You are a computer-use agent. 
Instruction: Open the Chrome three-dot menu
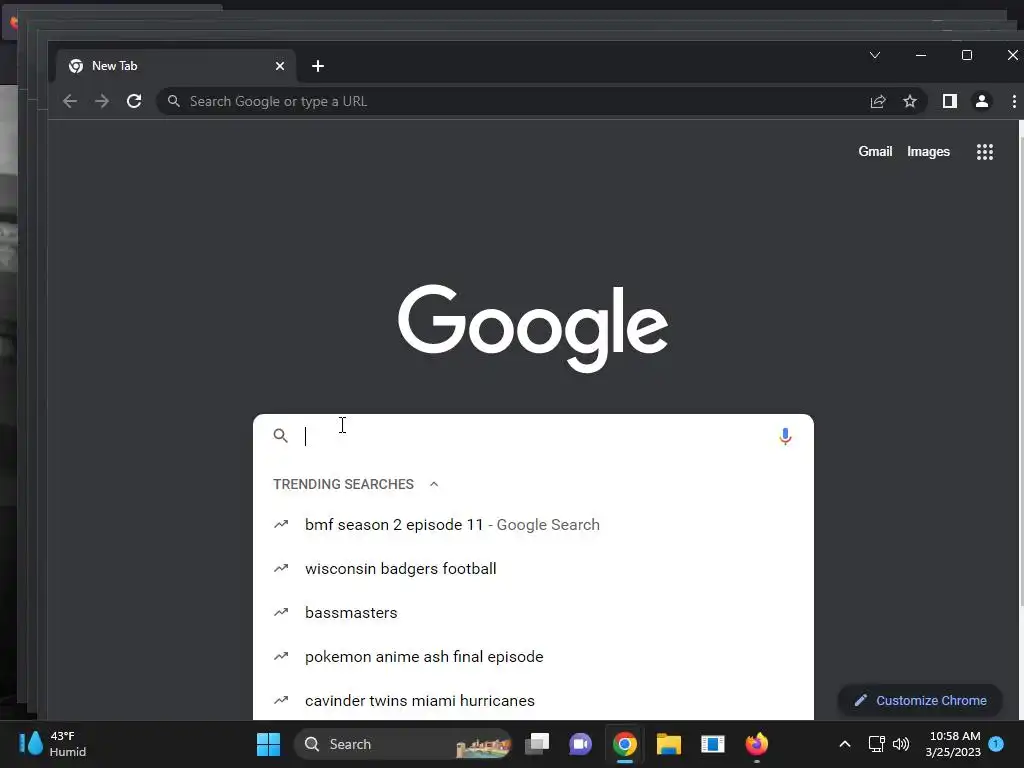(1014, 101)
